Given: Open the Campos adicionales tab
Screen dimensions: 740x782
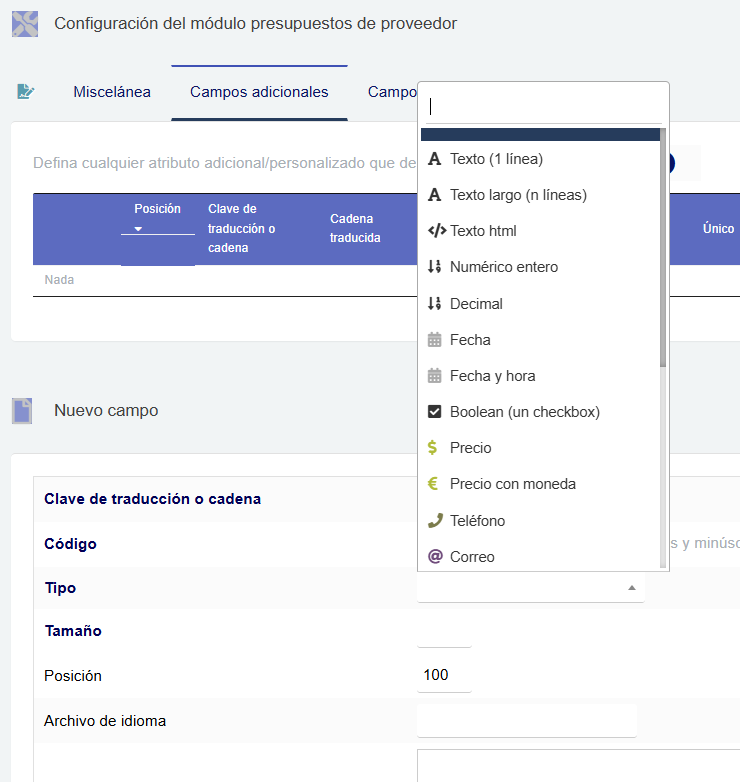Looking at the screenshot, I should 259,92.
